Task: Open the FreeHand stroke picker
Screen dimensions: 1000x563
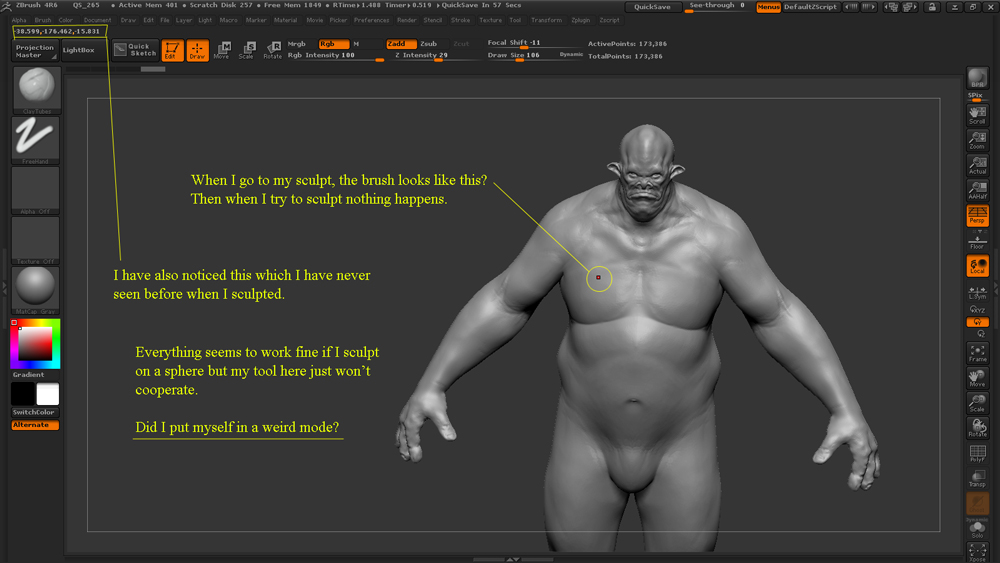Action: [36, 139]
